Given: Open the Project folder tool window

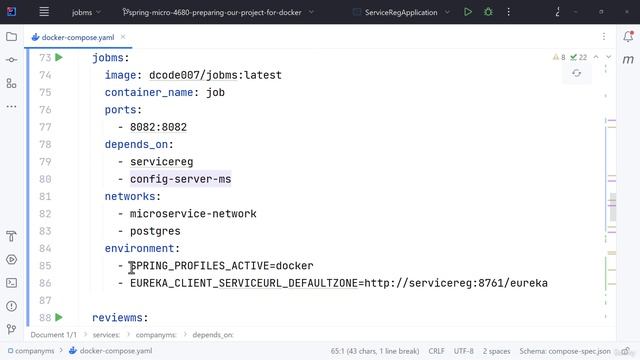Looking at the screenshot, I should point(11,37).
